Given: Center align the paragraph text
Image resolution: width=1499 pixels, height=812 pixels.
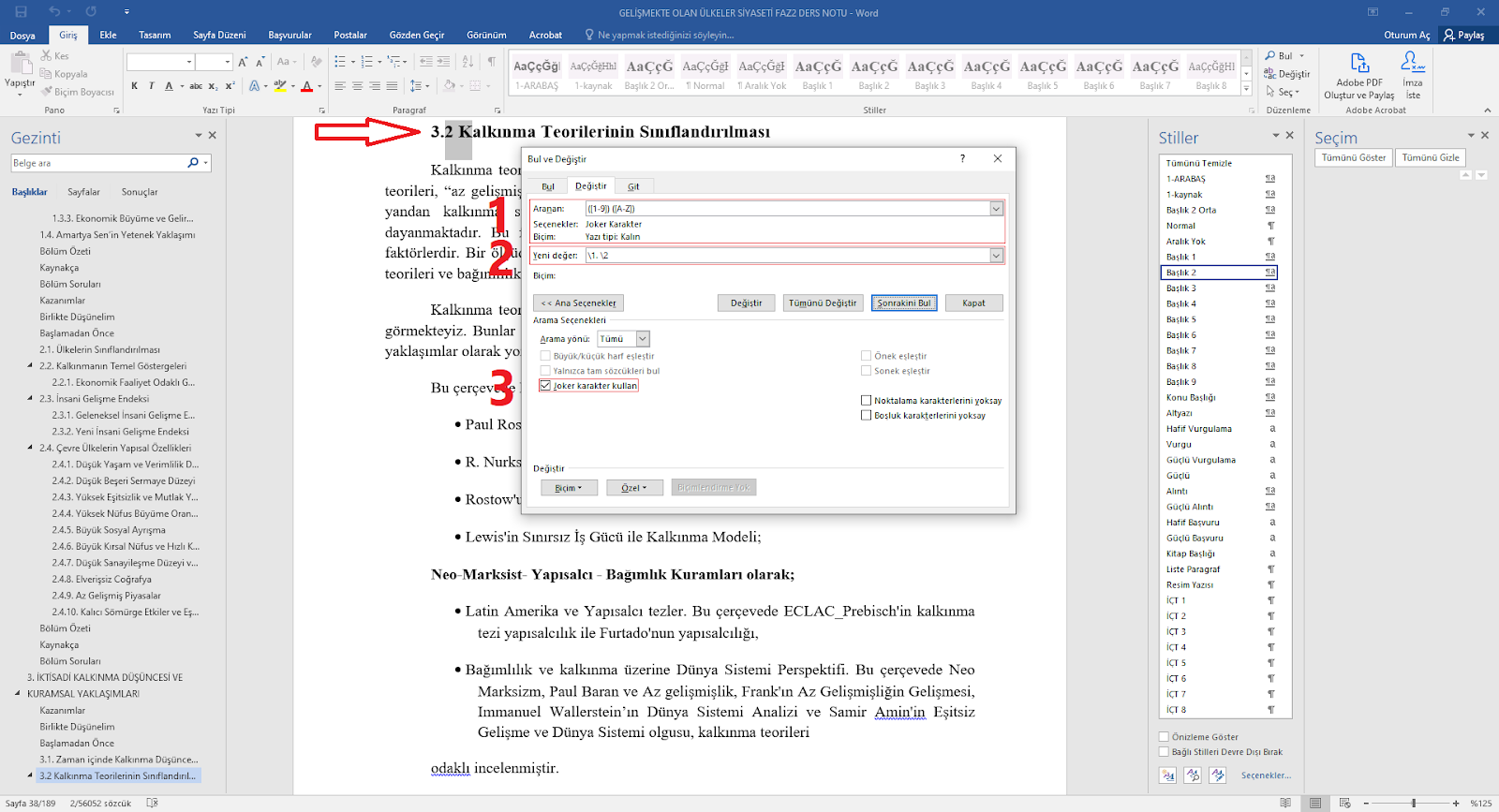Looking at the screenshot, I should coord(357,86).
